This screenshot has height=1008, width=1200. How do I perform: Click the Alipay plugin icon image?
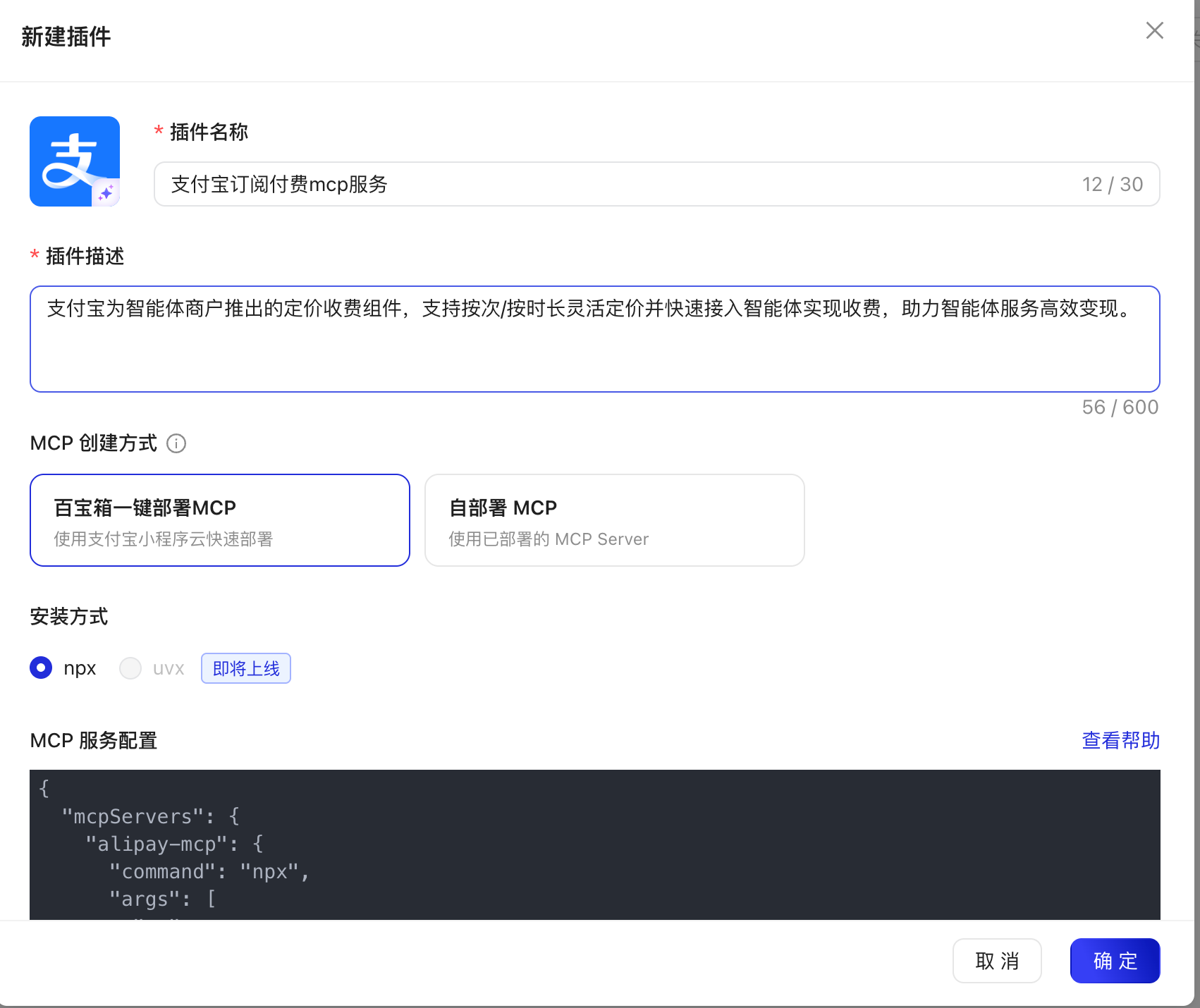pos(74,161)
